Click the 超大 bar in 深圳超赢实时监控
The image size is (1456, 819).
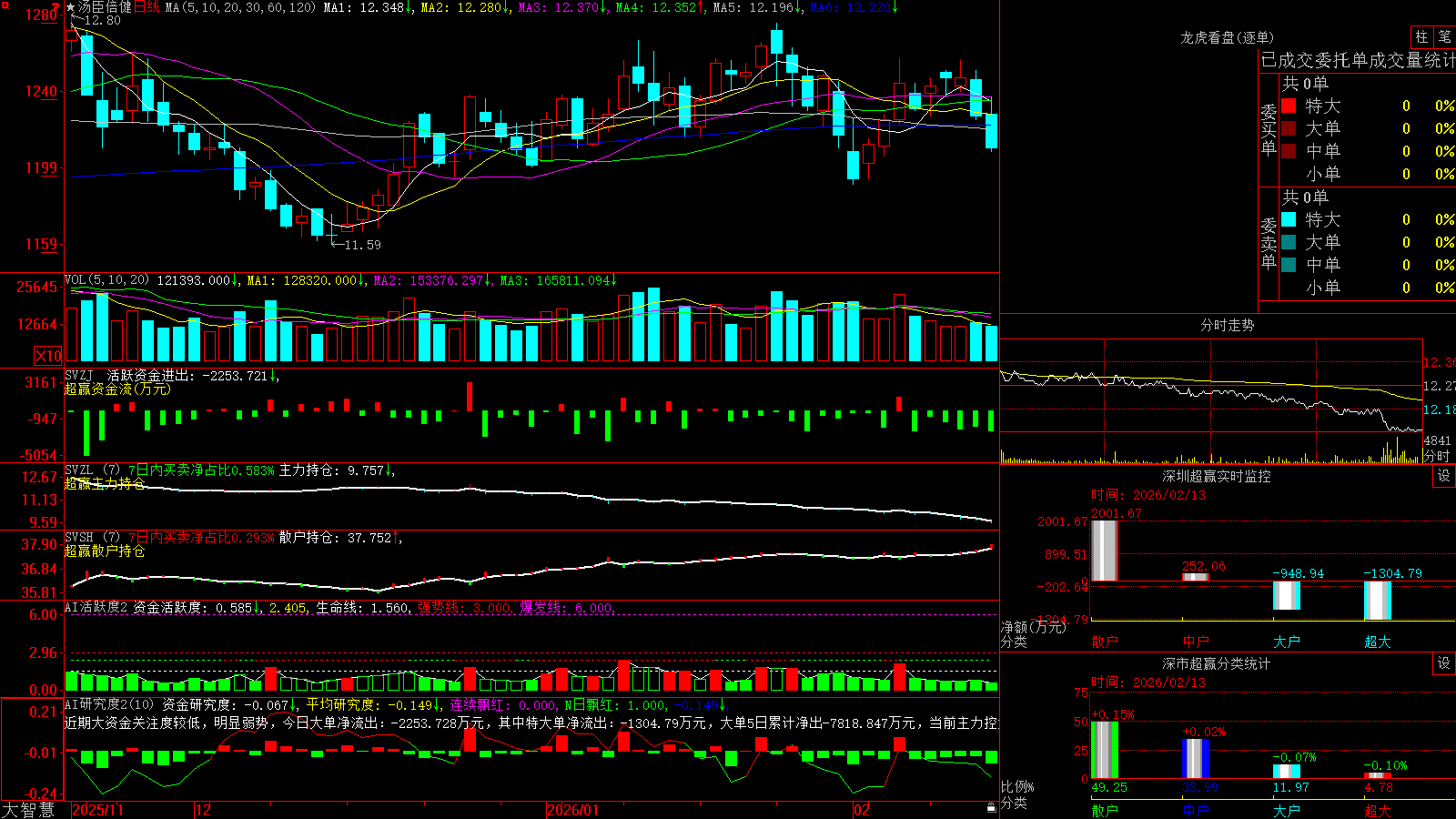(1378, 601)
